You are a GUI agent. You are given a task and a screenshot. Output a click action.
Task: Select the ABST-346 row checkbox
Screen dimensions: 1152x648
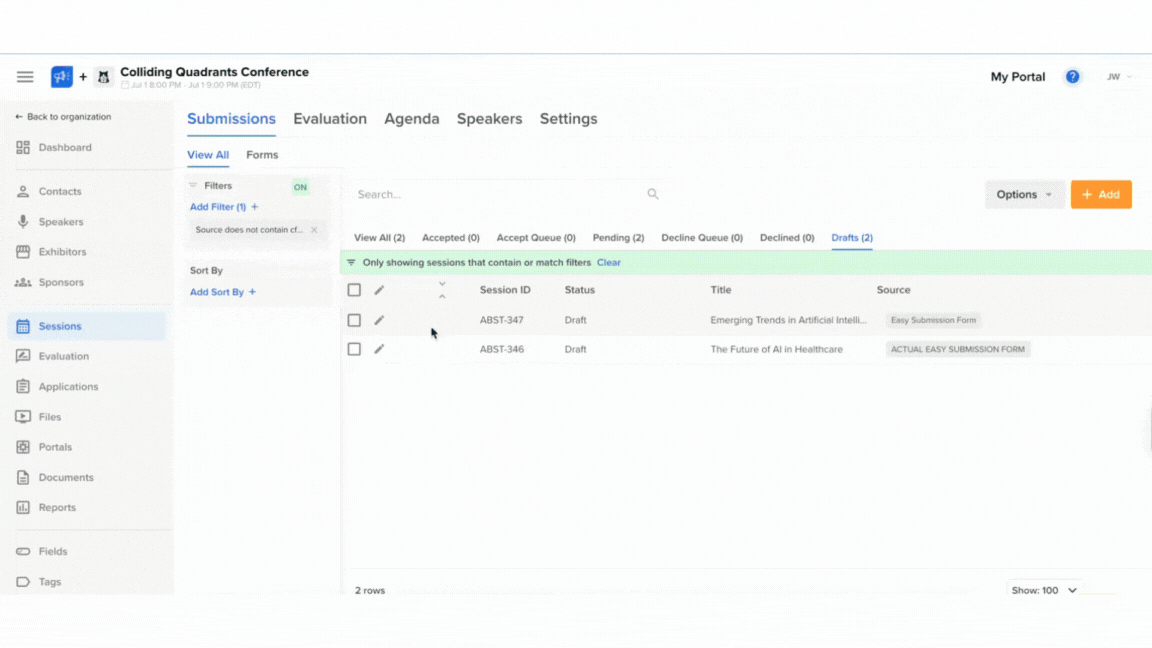pos(354,350)
